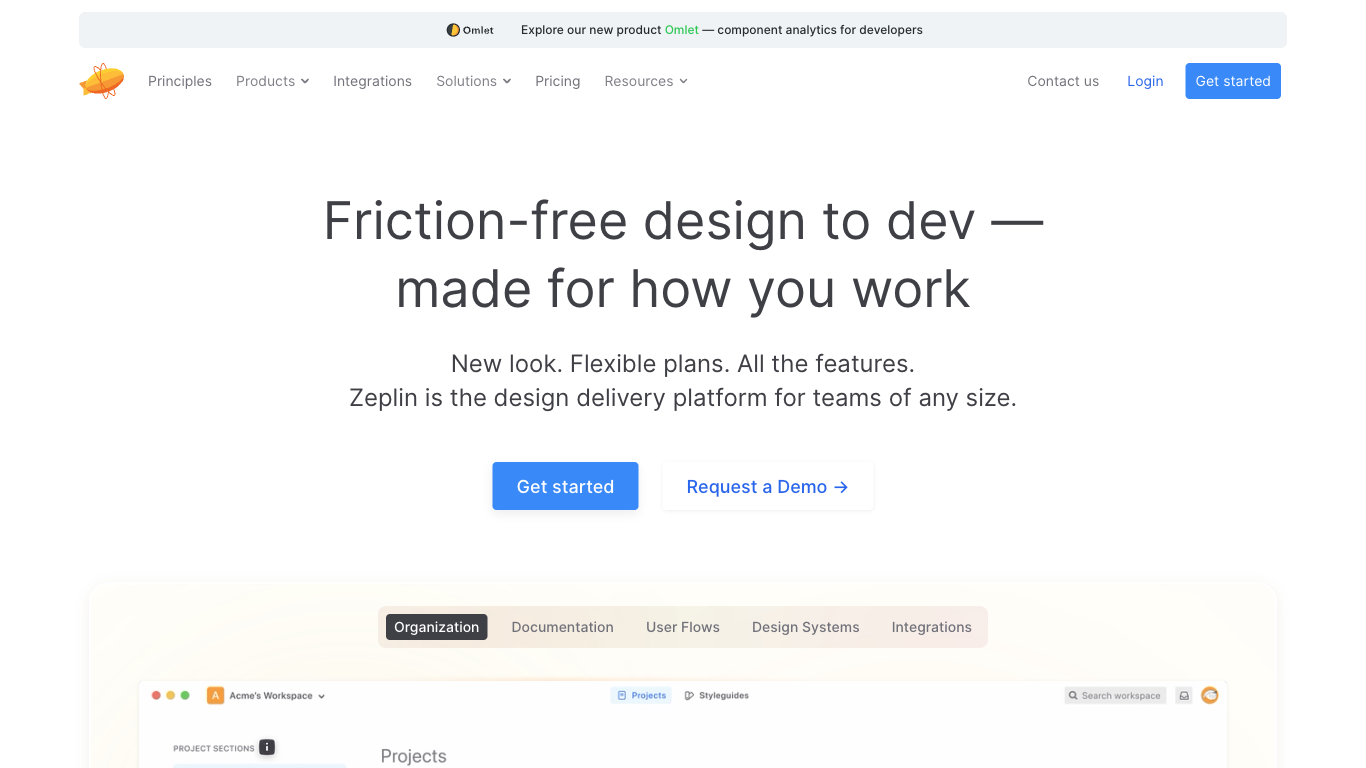Select the Projects tab in the app preview

[641, 696]
